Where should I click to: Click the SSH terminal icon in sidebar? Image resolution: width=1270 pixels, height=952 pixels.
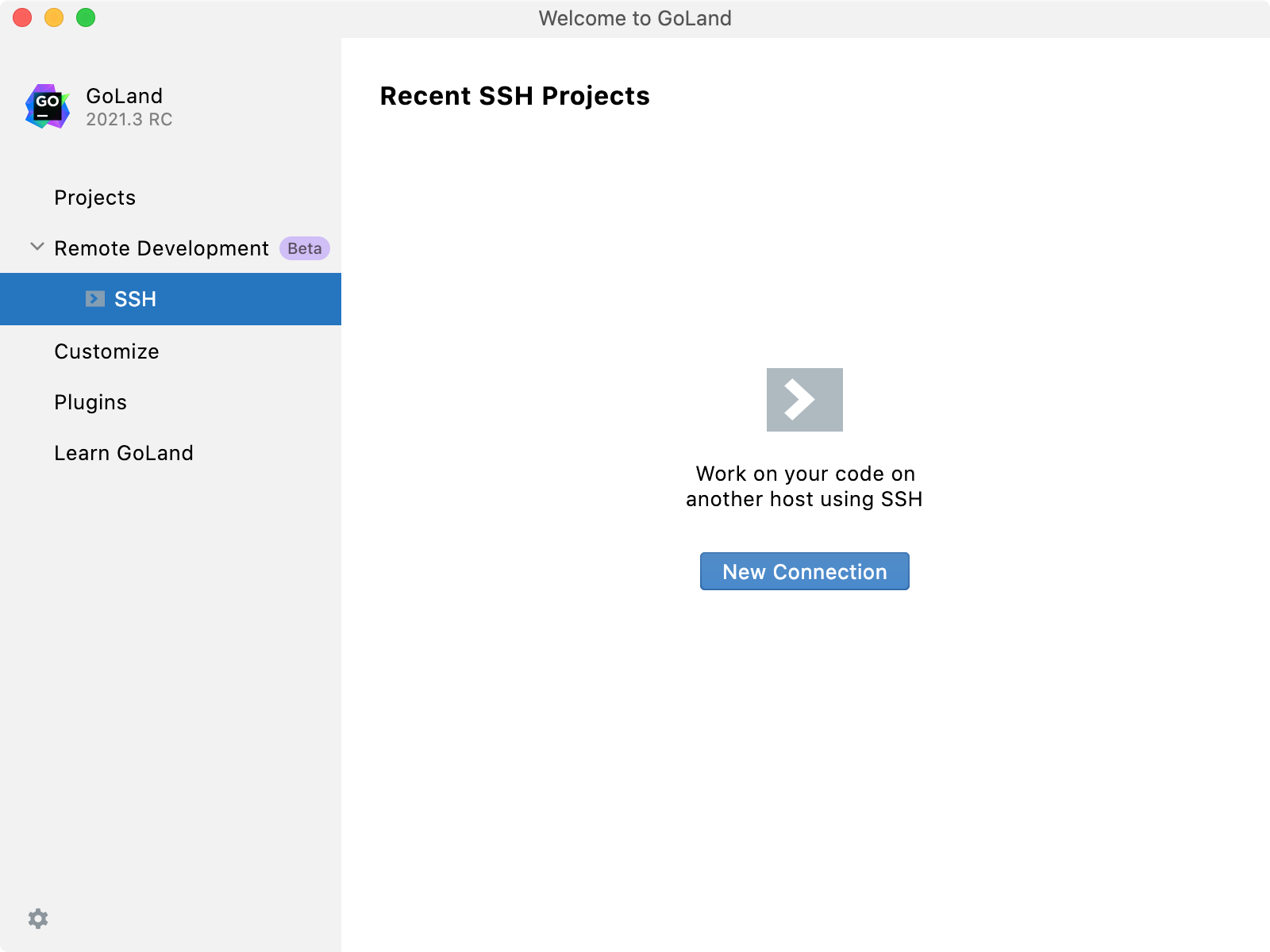(x=95, y=298)
